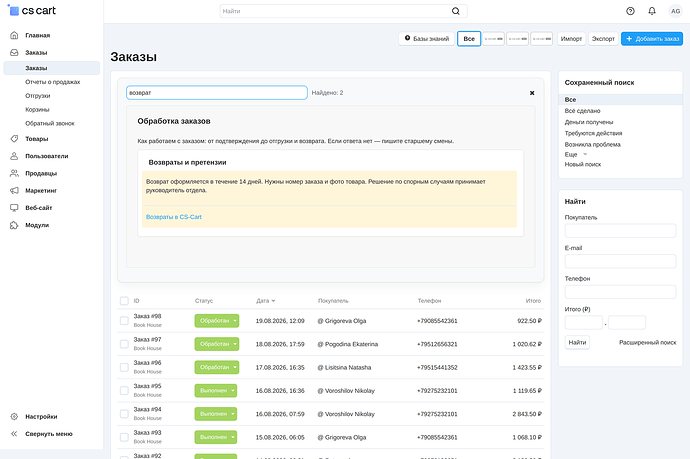Open Расширенный поиск link
This screenshot has height=459, width=690.
[x=647, y=342]
